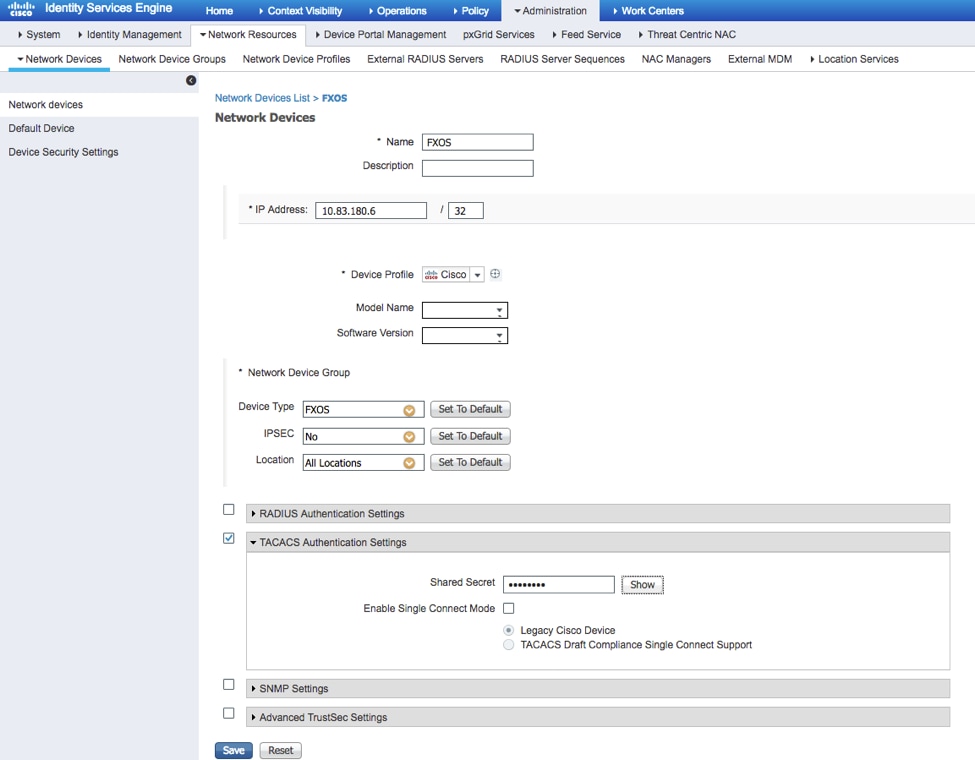This screenshot has height=760, width=975.
Task: Click the Description input field
Action: pos(478,168)
